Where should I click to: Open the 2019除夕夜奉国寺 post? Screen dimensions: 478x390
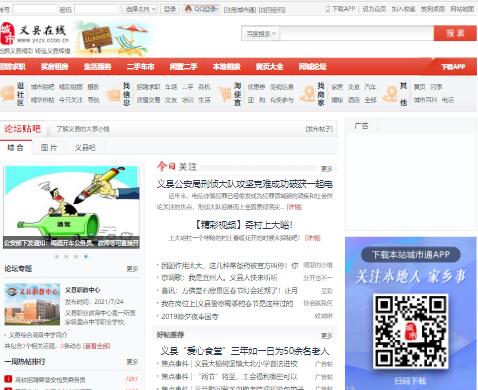(189, 316)
